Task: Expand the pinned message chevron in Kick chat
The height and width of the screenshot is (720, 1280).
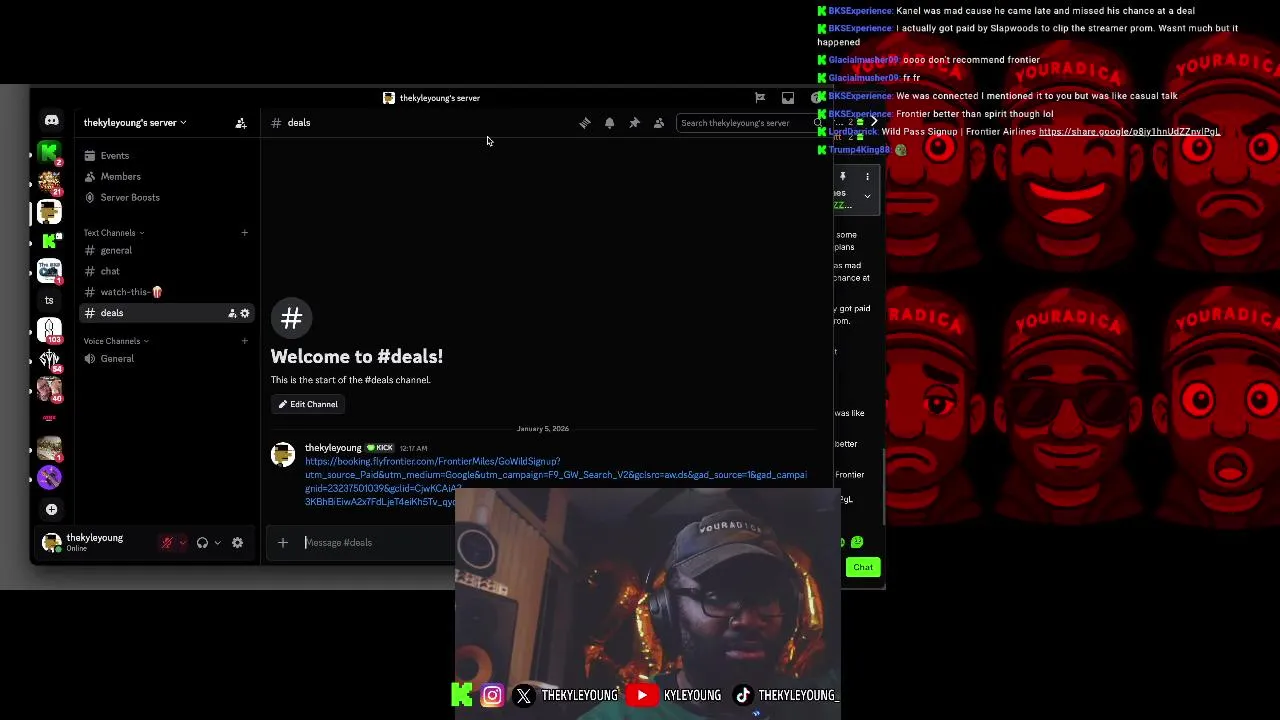Action: pyautogui.click(x=867, y=196)
